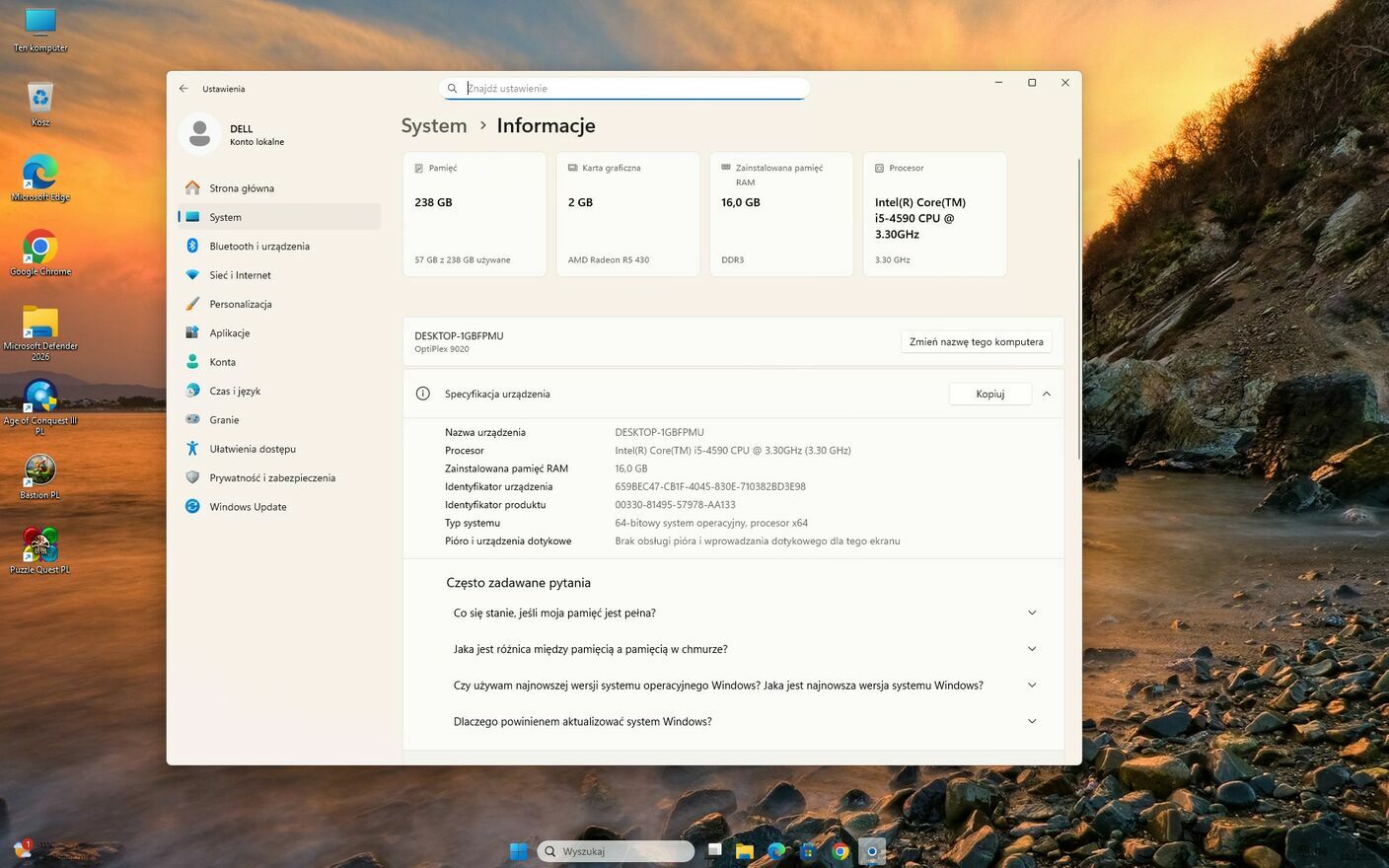Viewport: 1389px width, 868px height.
Task: Collapse Specyfikacja urządzenia section
Action: click(x=1046, y=394)
